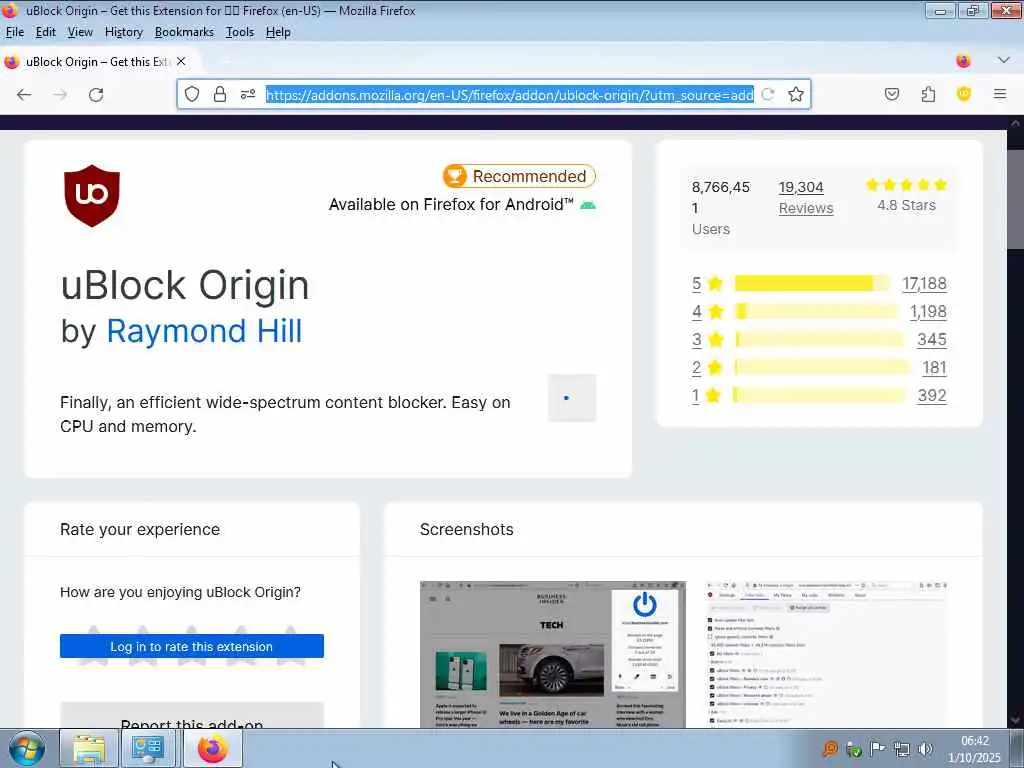
Task: Open the filter lists settings screenshot thumbnail
Action: coord(827,654)
